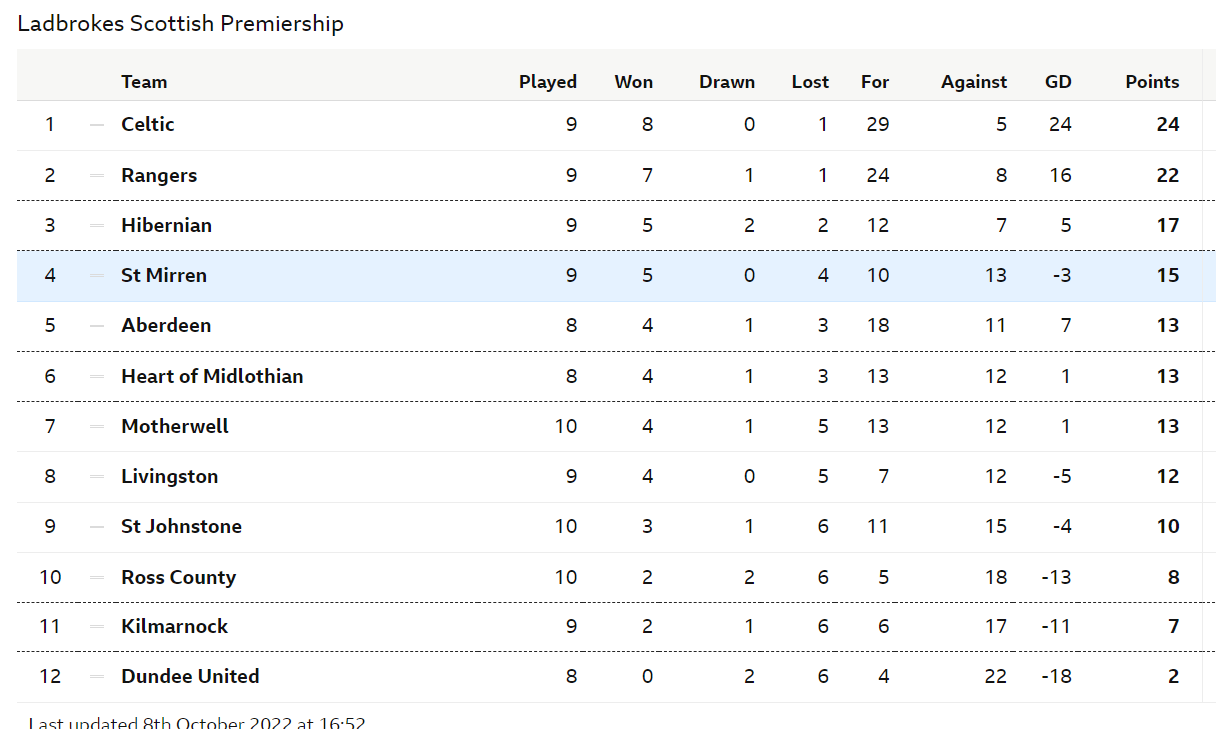Click the movement indicator icon in Hibernian row
Image resolution: width=1216 pixels, height=729 pixels.
[x=97, y=225]
